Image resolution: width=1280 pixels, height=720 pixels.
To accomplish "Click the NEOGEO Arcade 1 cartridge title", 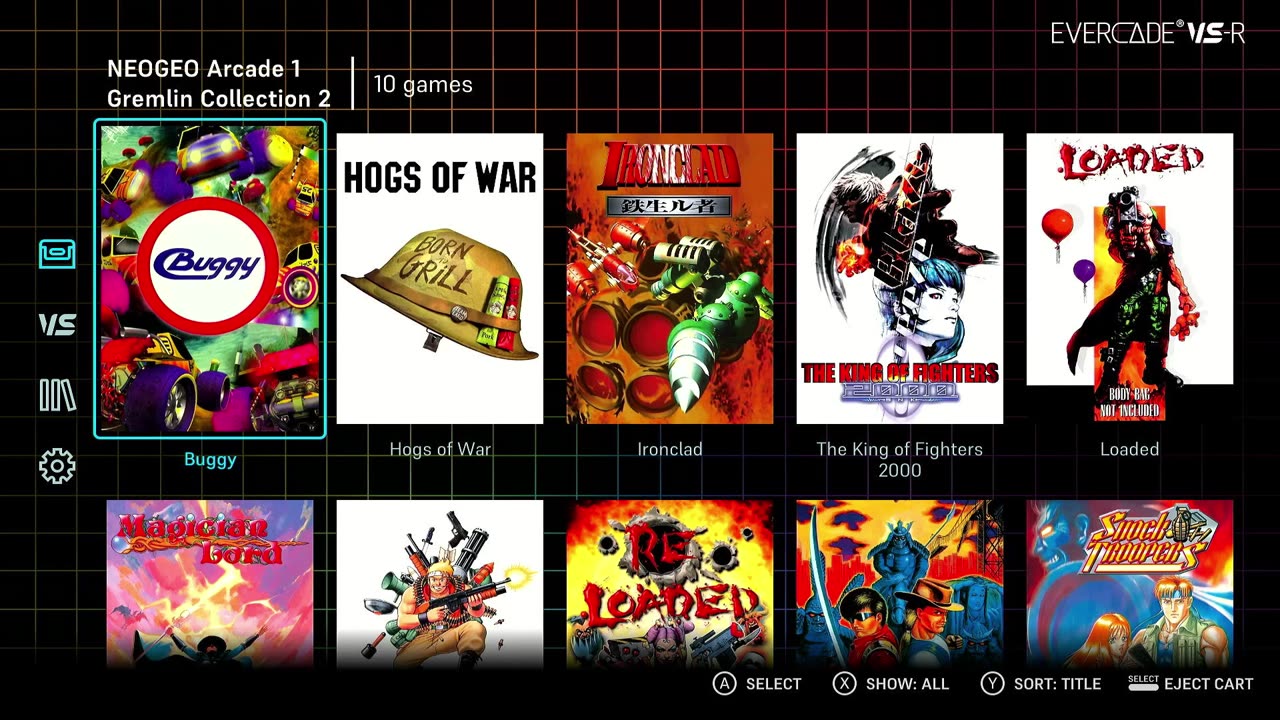I will (204, 69).
